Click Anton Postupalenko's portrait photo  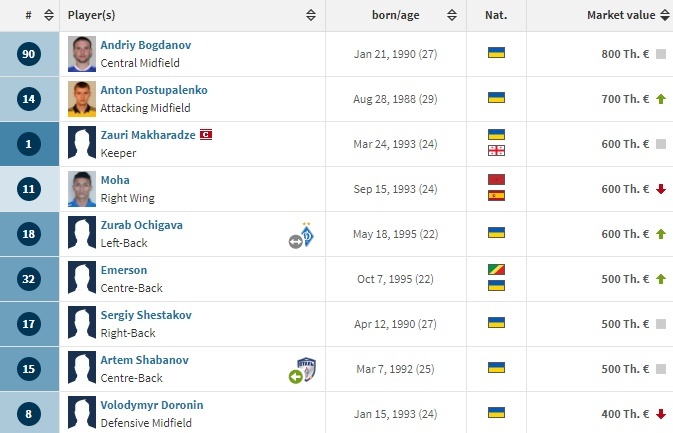click(82, 99)
